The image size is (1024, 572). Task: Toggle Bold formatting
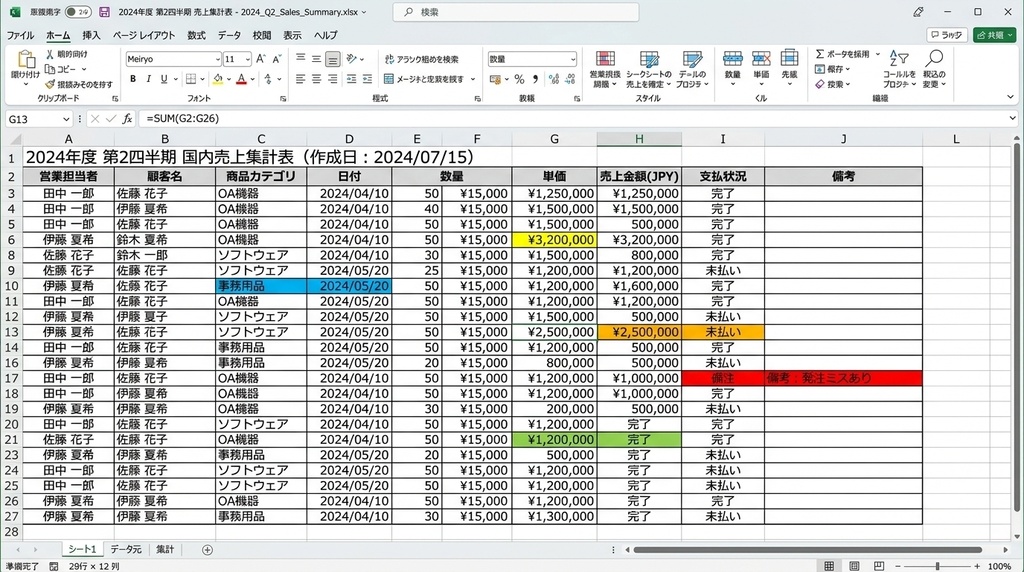tap(133, 79)
